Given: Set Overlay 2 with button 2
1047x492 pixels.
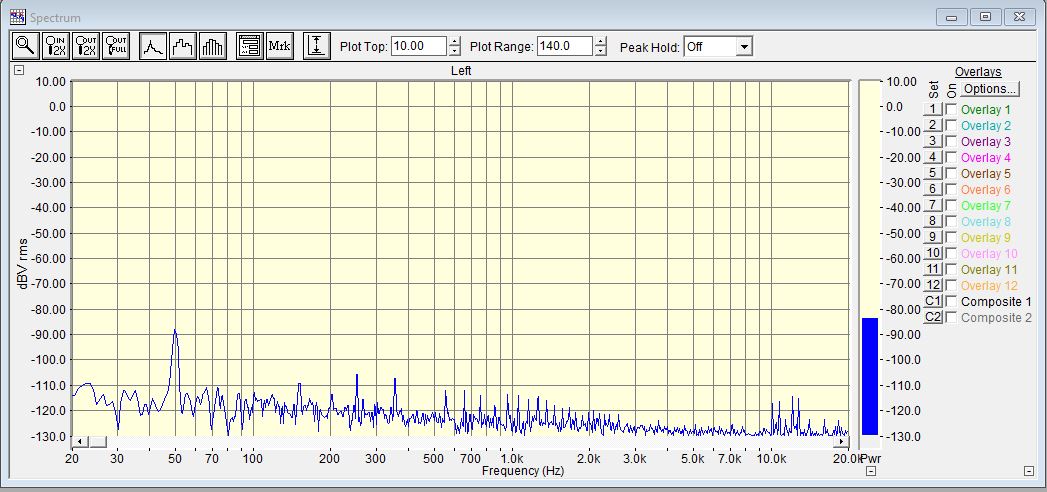Looking at the screenshot, I should point(933,126).
